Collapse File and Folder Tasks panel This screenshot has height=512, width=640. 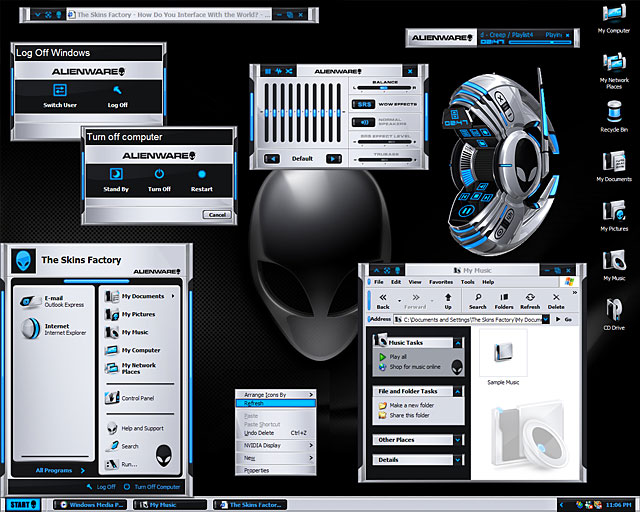pyautogui.click(x=458, y=392)
